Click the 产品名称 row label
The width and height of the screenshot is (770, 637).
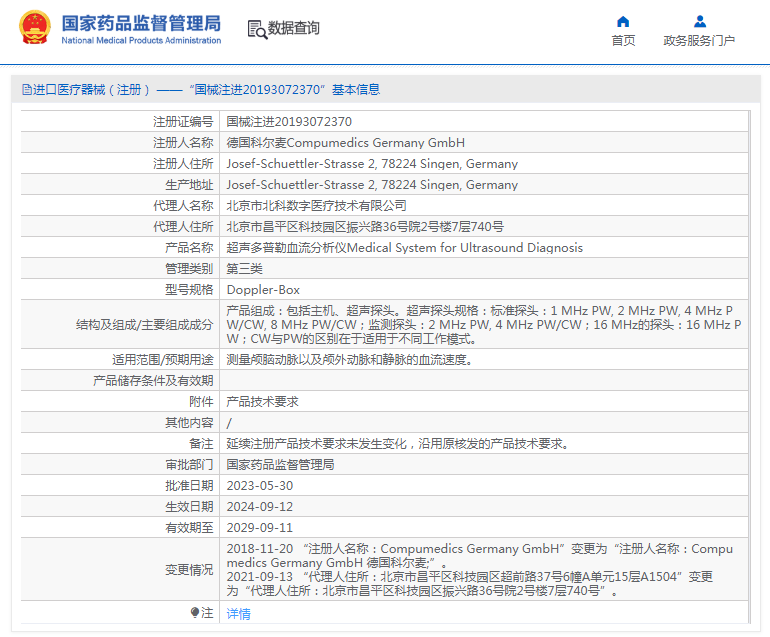coord(189,248)
